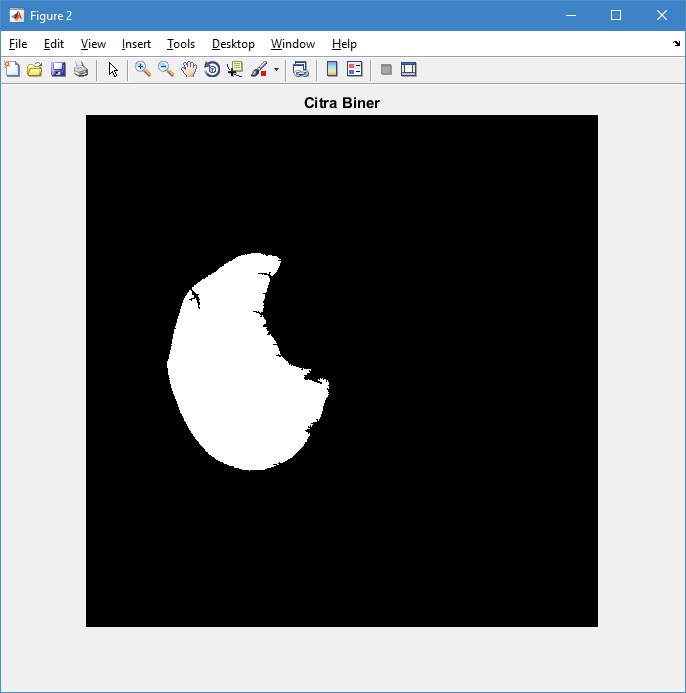Expand the toolbar dock arrow at menu bar right
Image resolution: width=686 pixels, height=693 pixels.
click(676, 44)
